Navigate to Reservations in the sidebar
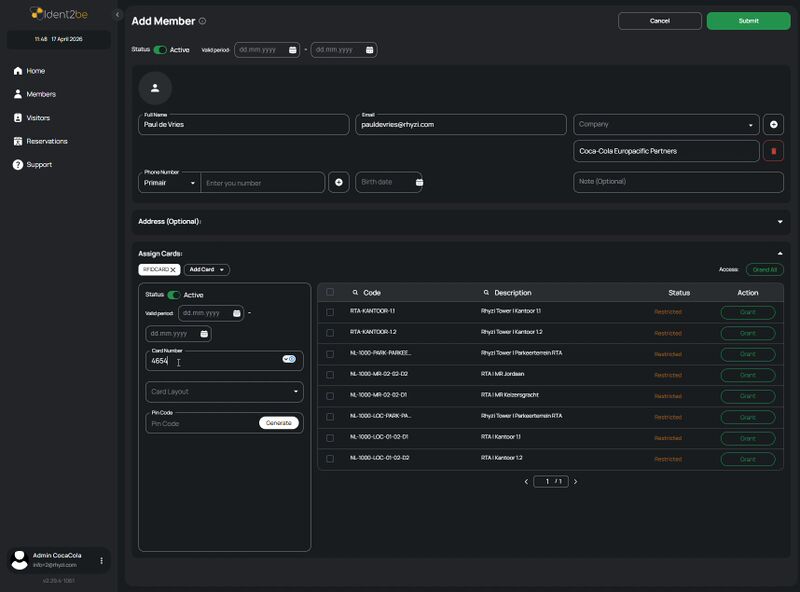This screenshot has width=800, height=592. pyautogui.click(x=47, y=141)
